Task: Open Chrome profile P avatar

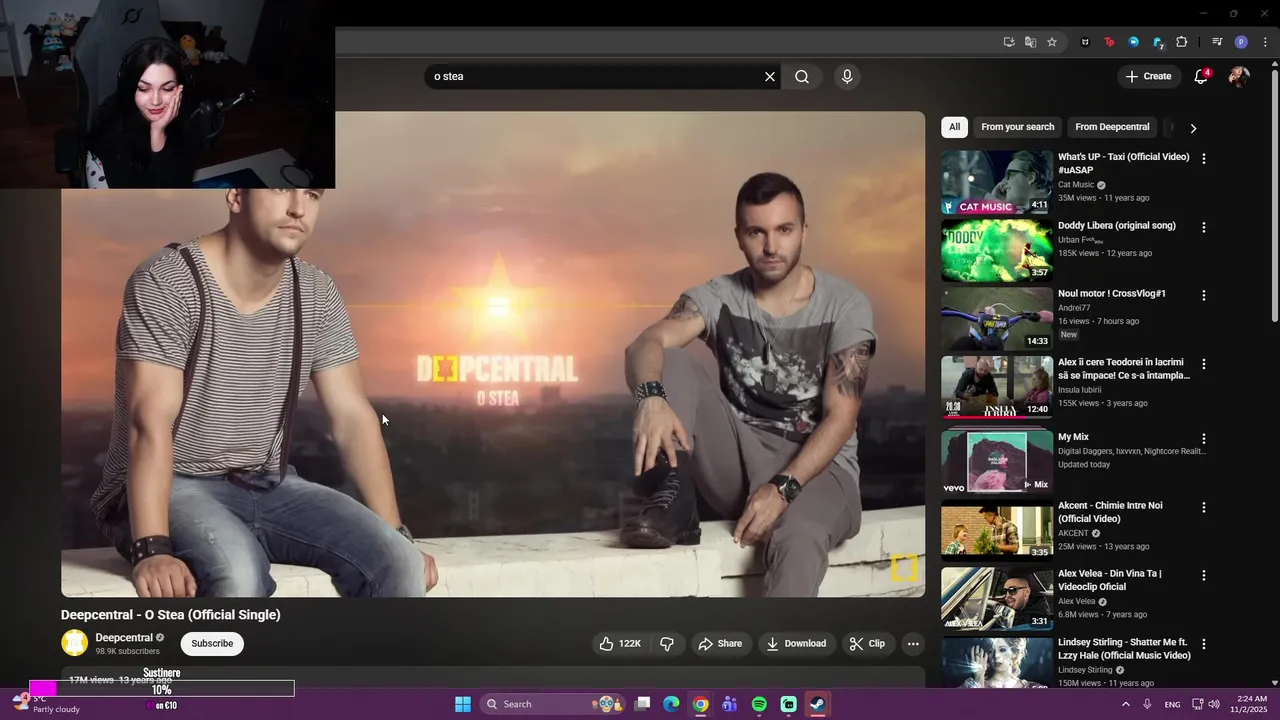Action: pos(1241,42)
